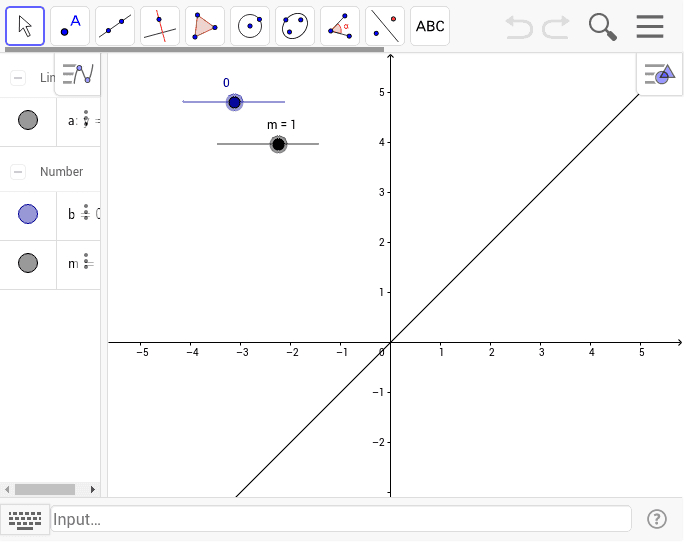Pick the Polygon tool
The height and width of the screenshot is (542, 684).
[205, 26]
